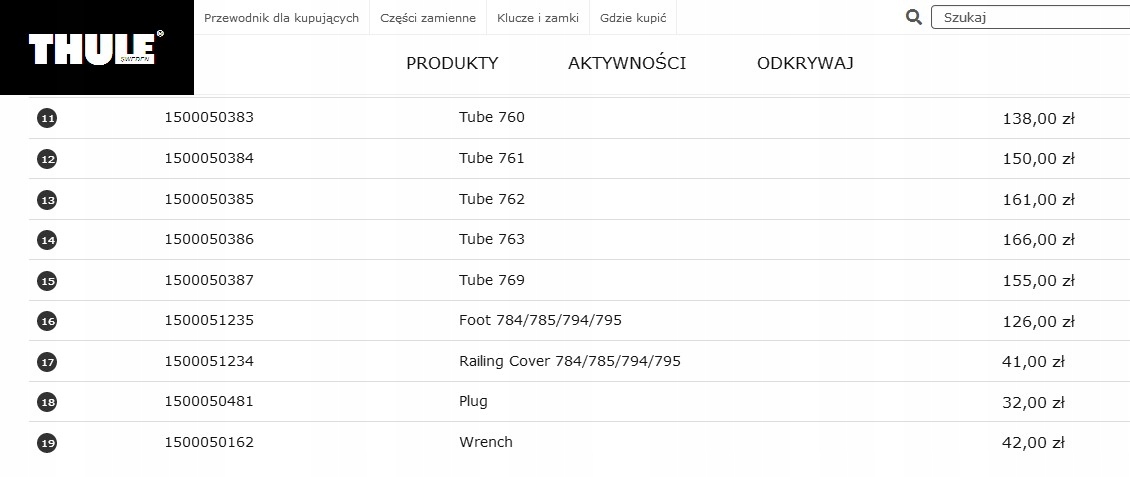Click the number 16 badge icon
Screen dimensions: 1130x477
click(47, 321)
